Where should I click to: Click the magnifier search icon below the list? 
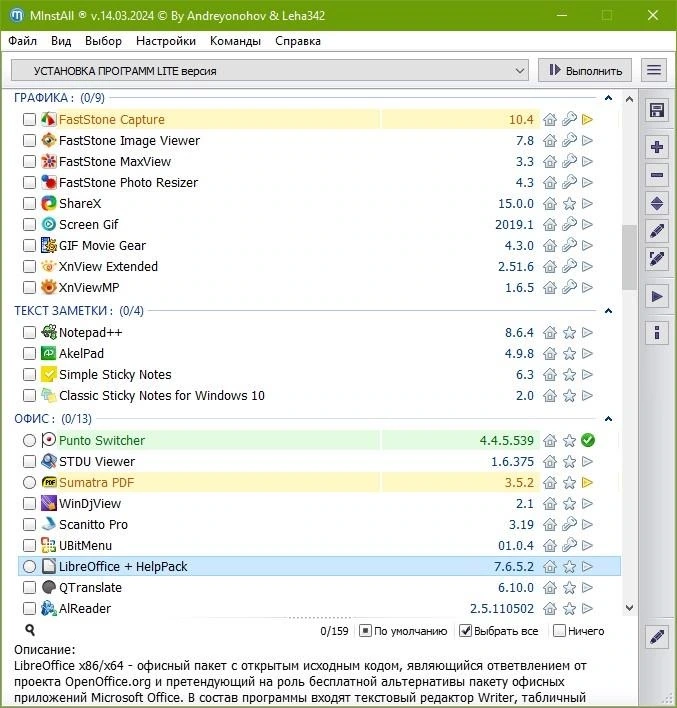pyautogui.click(x=30, y=630)
